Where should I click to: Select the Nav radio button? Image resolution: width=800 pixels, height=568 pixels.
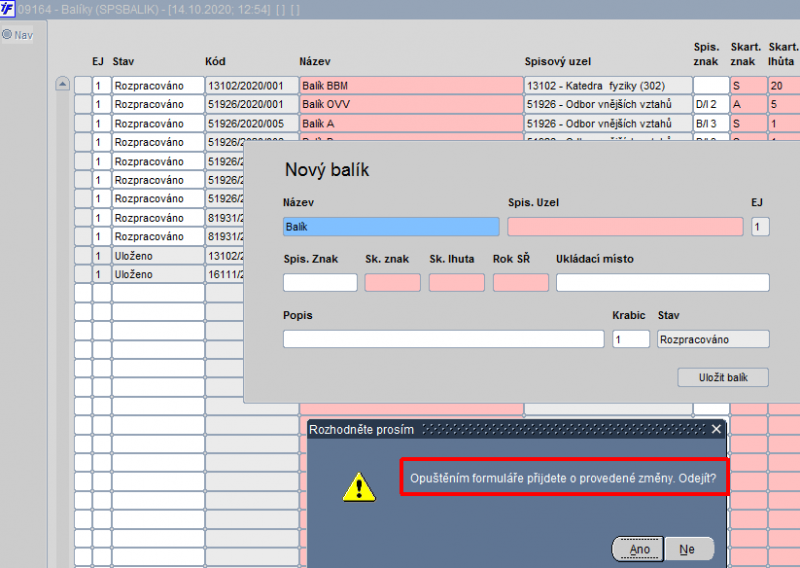[x=7, y=35]
